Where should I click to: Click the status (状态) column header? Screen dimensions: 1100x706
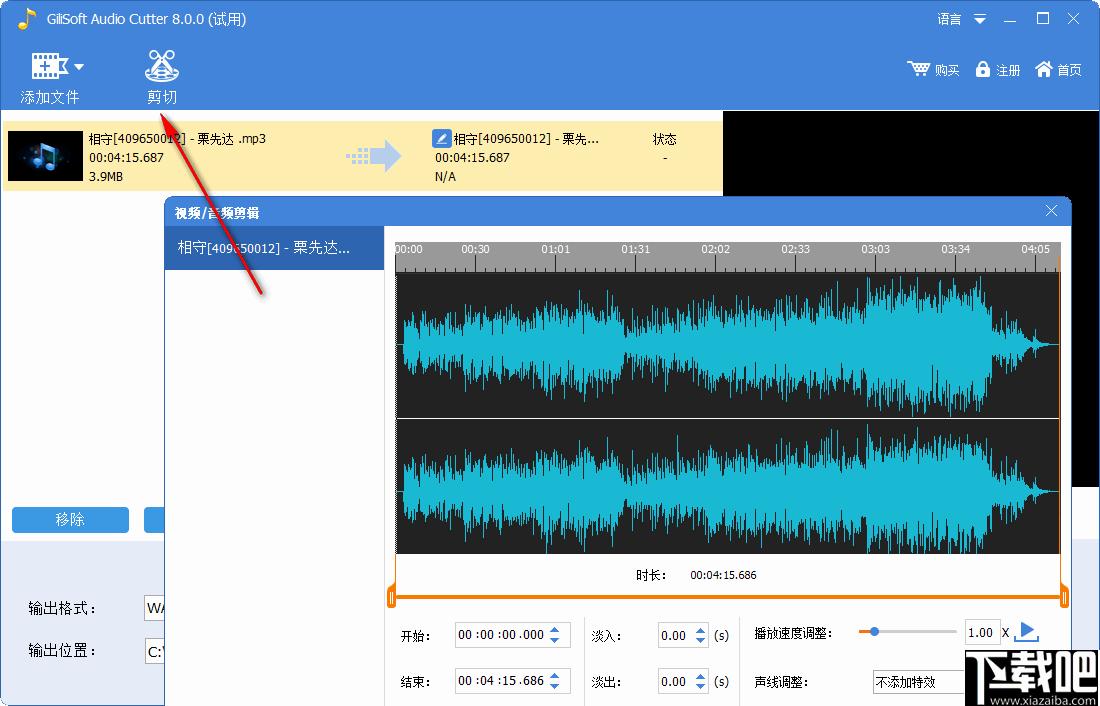pyautogui.click(x=664, y=139)
